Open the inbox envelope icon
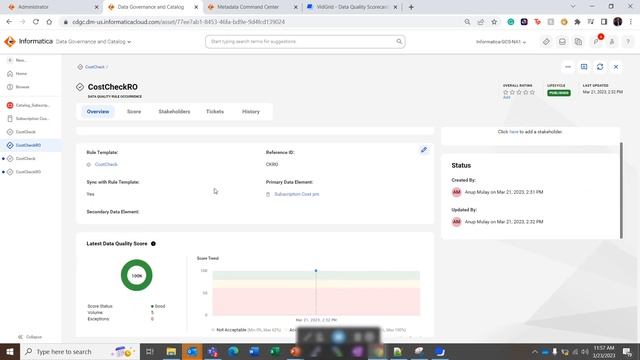The image size is (640, 360). tap(562, 42)
